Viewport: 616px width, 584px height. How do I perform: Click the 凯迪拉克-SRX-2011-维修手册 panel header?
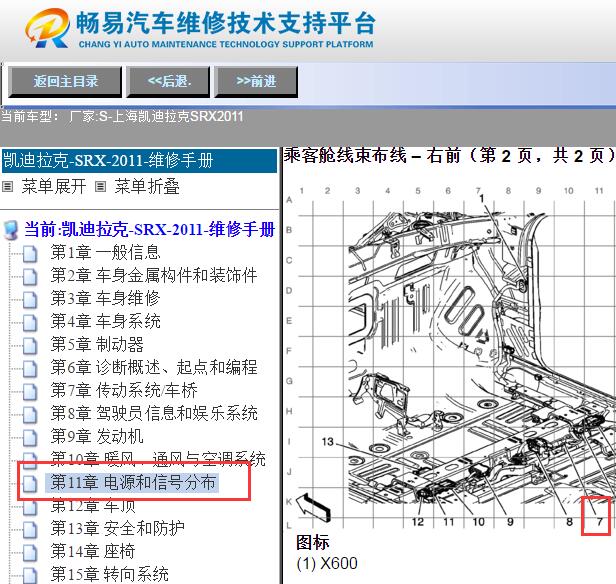coord(139,161)
